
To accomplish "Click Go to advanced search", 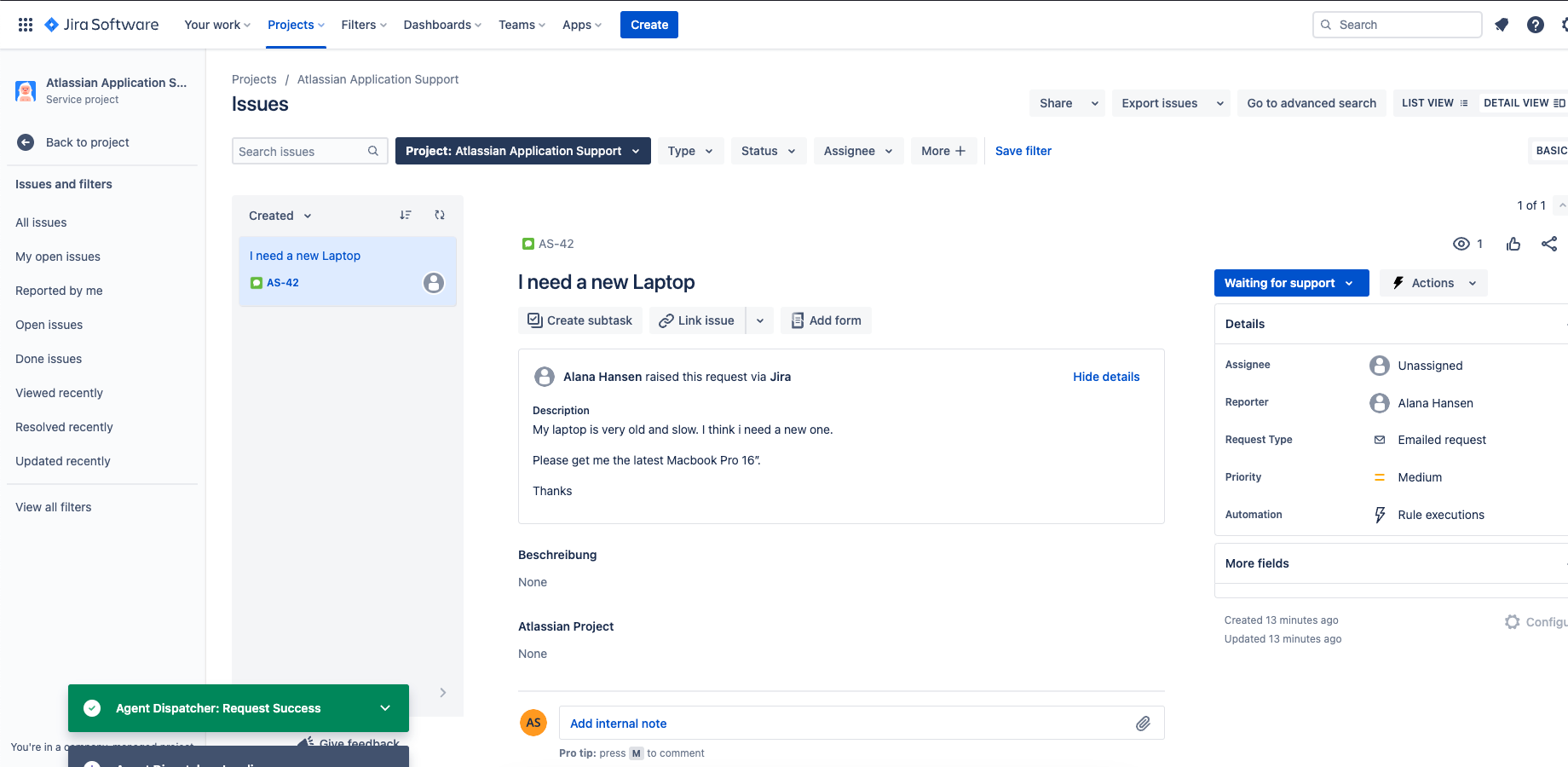I will pyautogui.click(x=1311, y=103).
